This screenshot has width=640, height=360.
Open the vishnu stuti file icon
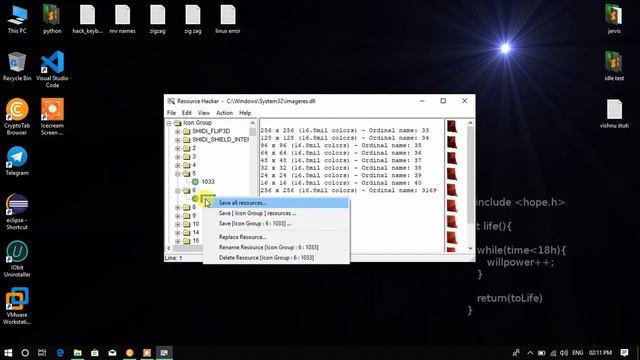(x=614, y=113)
